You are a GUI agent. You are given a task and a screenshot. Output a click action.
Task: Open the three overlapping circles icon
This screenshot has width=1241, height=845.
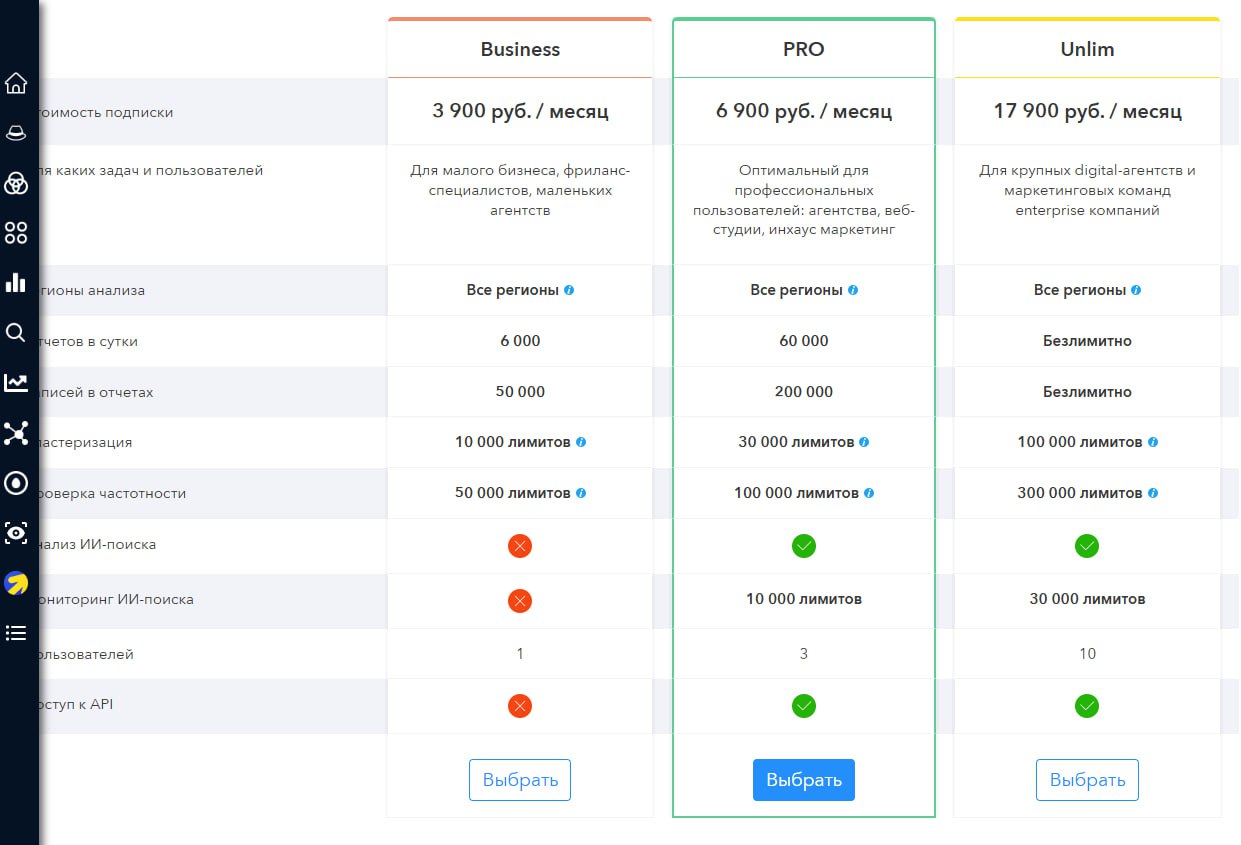pos(16,183)
